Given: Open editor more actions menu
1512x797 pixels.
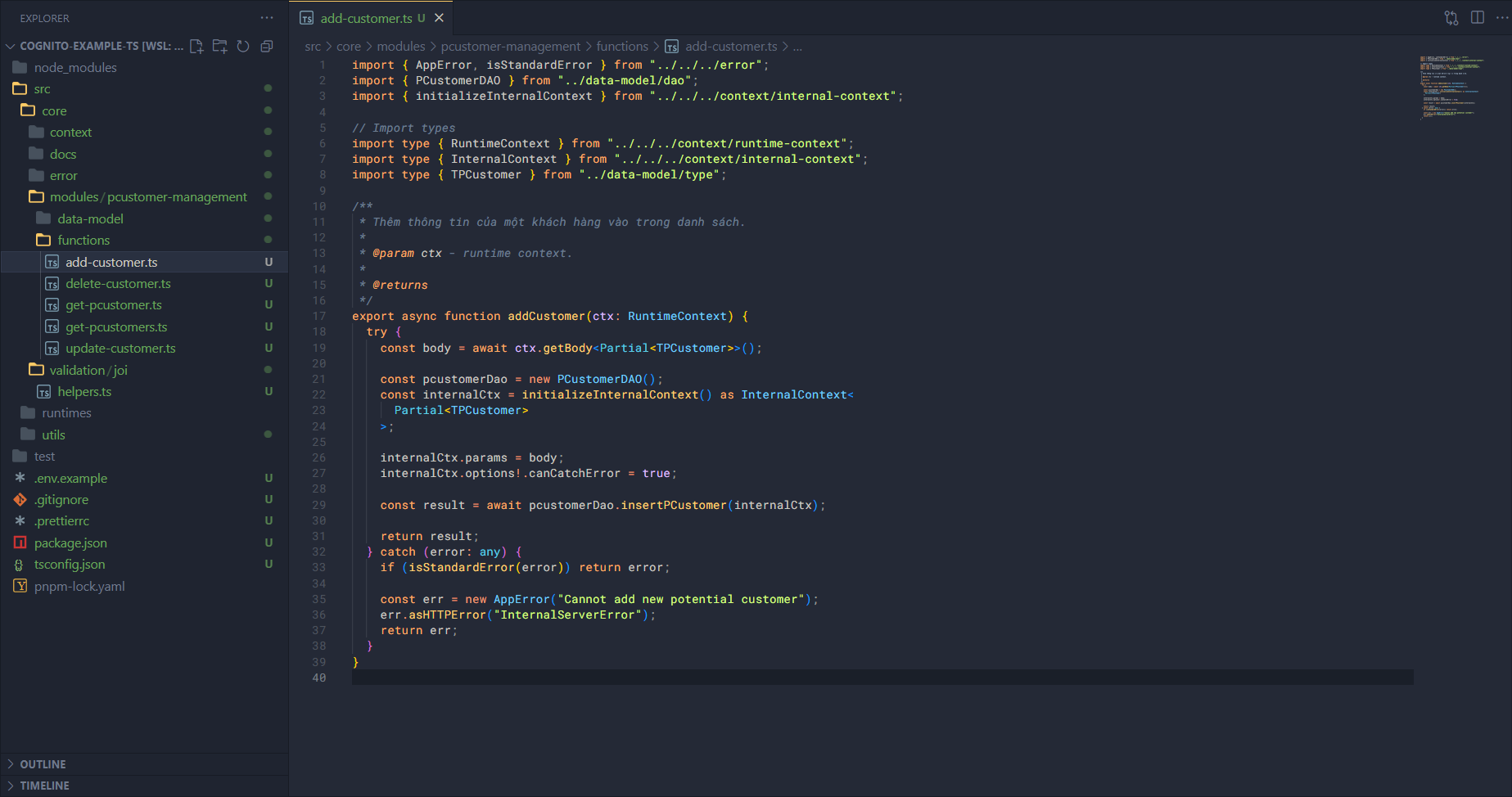Looking at the screenshot, I should point(1501,18).
